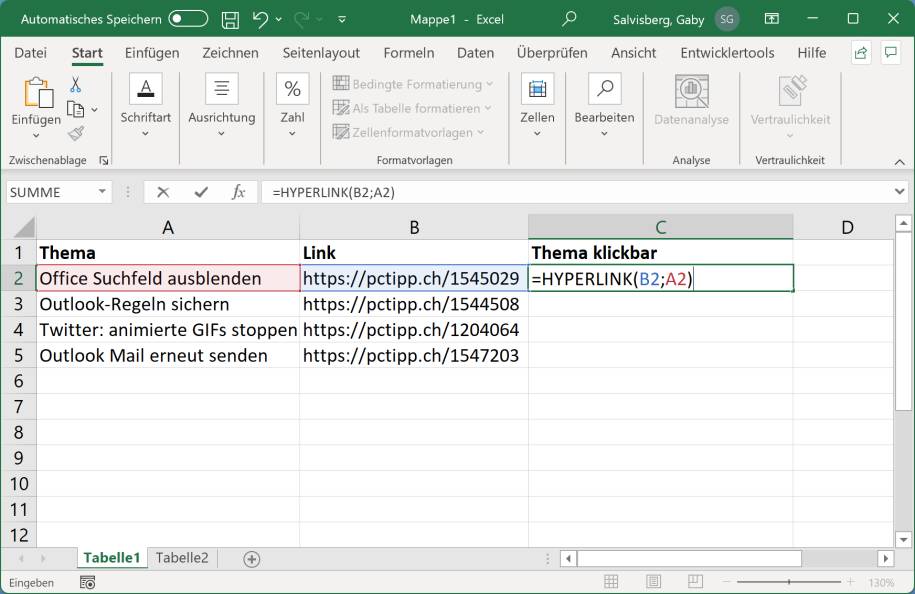The width and height of the screenshot is (915, 594).
Task: Open the Zahl format group
Action: coord(292,106)
